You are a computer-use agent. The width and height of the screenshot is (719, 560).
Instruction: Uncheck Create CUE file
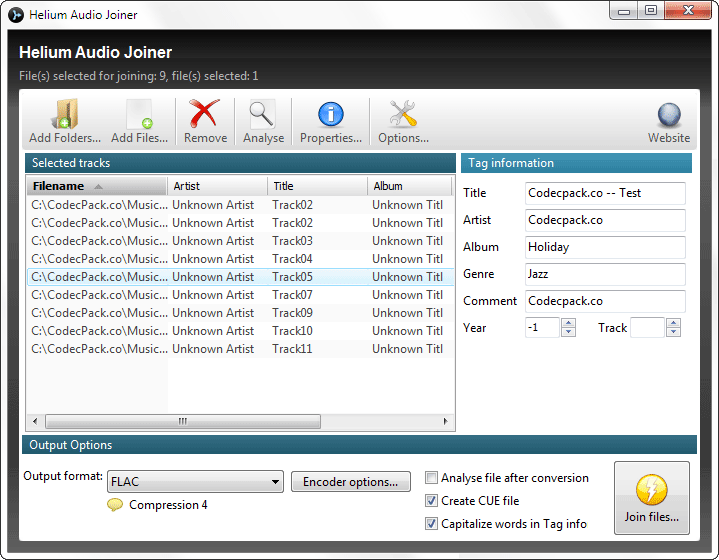coord(431,501)
